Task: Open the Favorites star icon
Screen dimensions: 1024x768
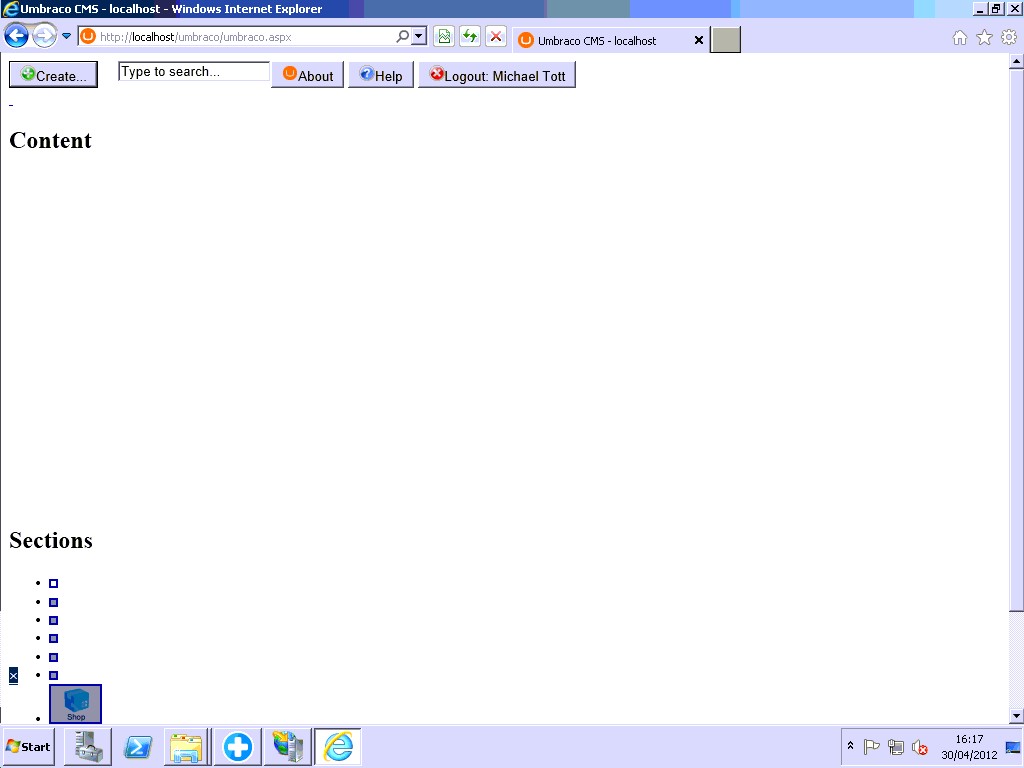Action: [x=984, y=38]
